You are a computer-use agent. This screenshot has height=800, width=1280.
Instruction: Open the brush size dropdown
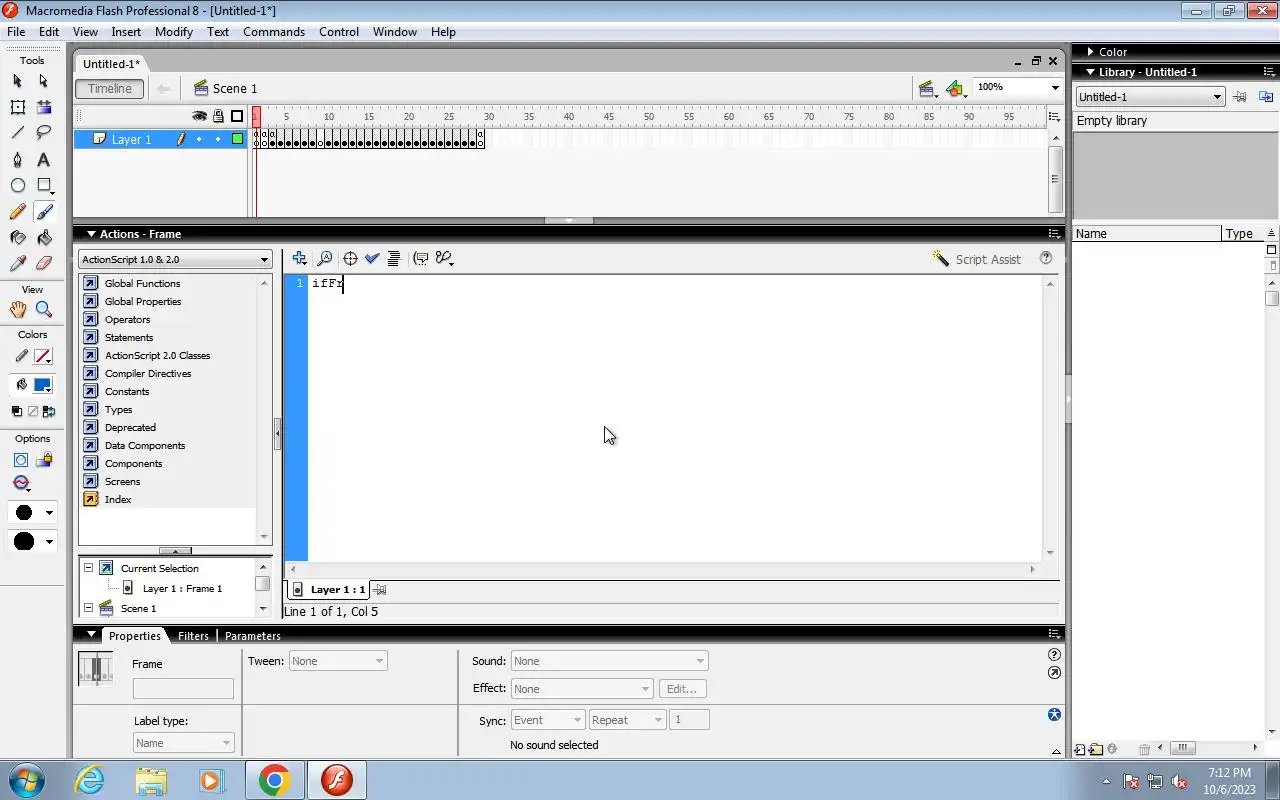click(32, 513)
